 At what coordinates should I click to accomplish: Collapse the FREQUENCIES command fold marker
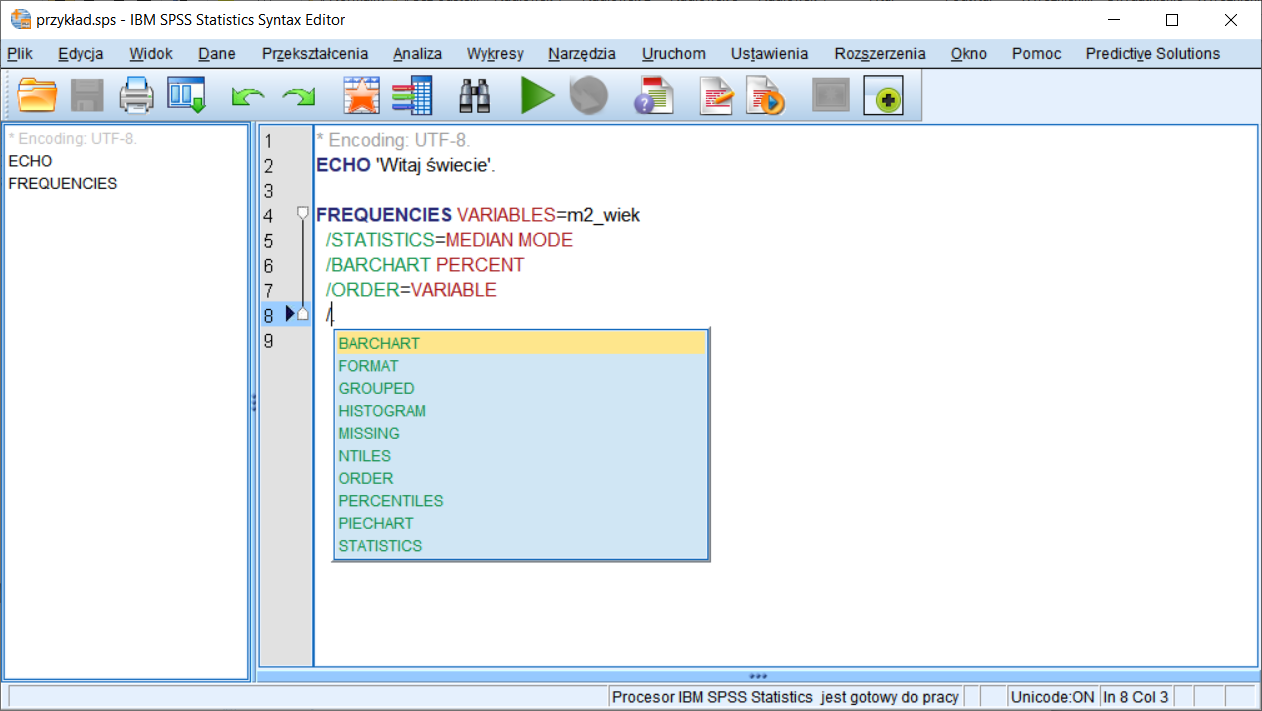tap(303, 213)
